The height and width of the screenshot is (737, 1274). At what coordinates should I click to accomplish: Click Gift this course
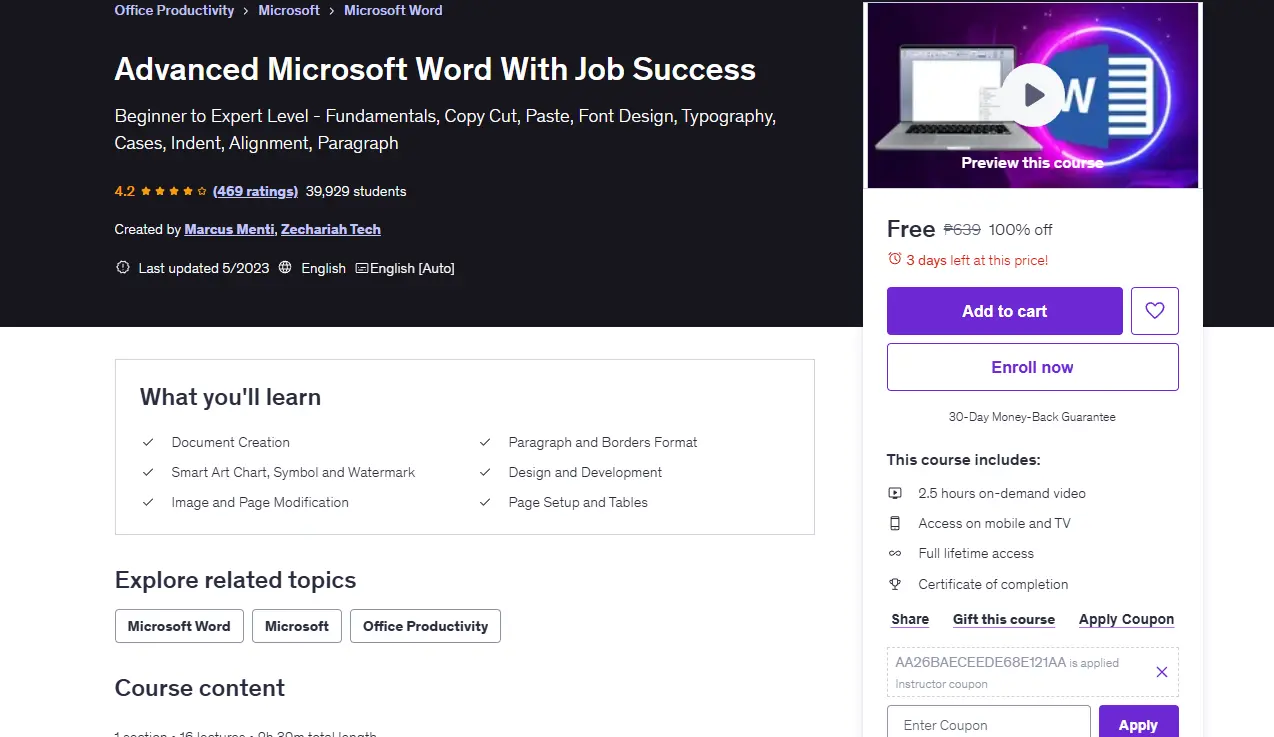click(1004, 619)
